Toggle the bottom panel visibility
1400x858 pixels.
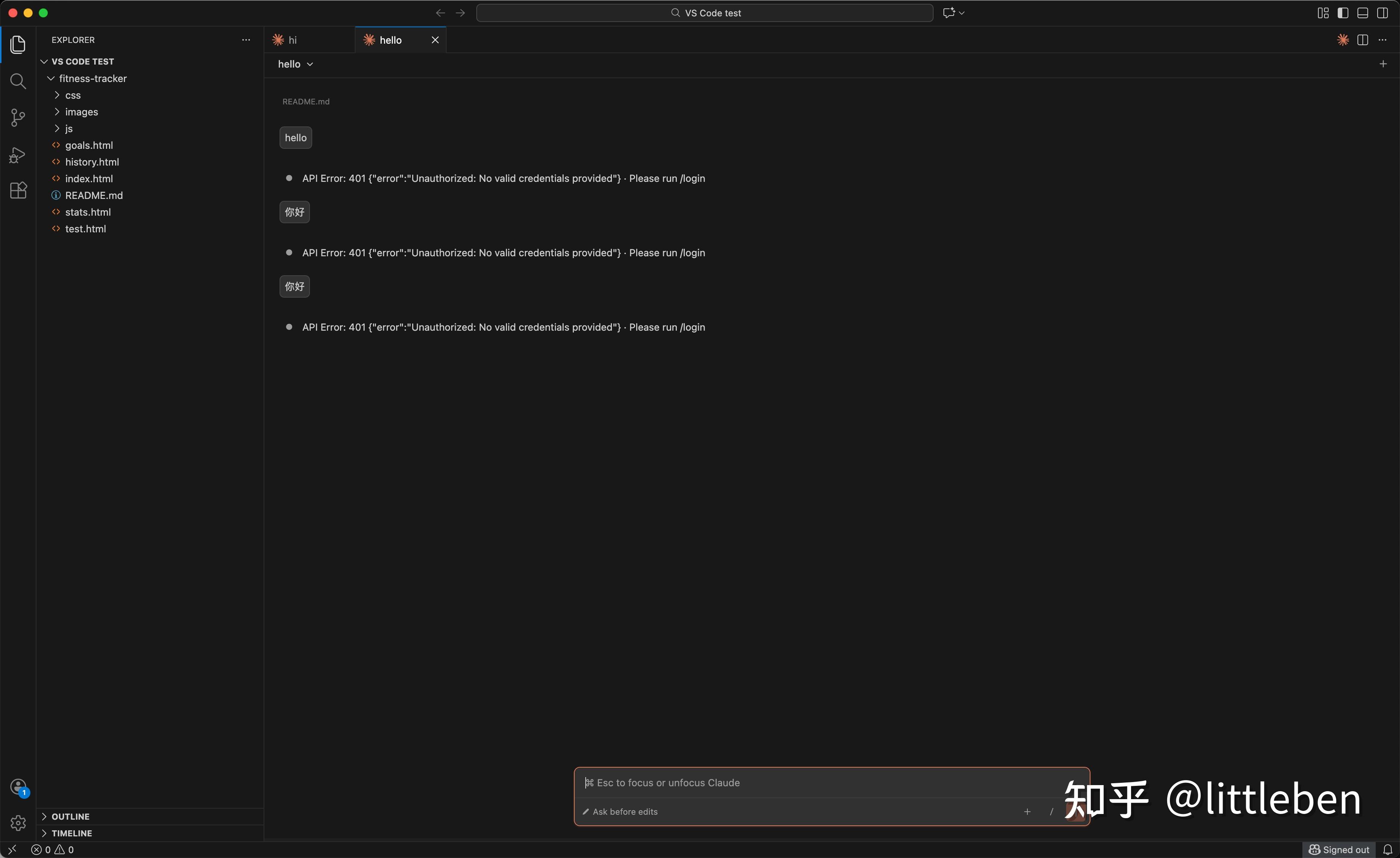coord(1362,13)
